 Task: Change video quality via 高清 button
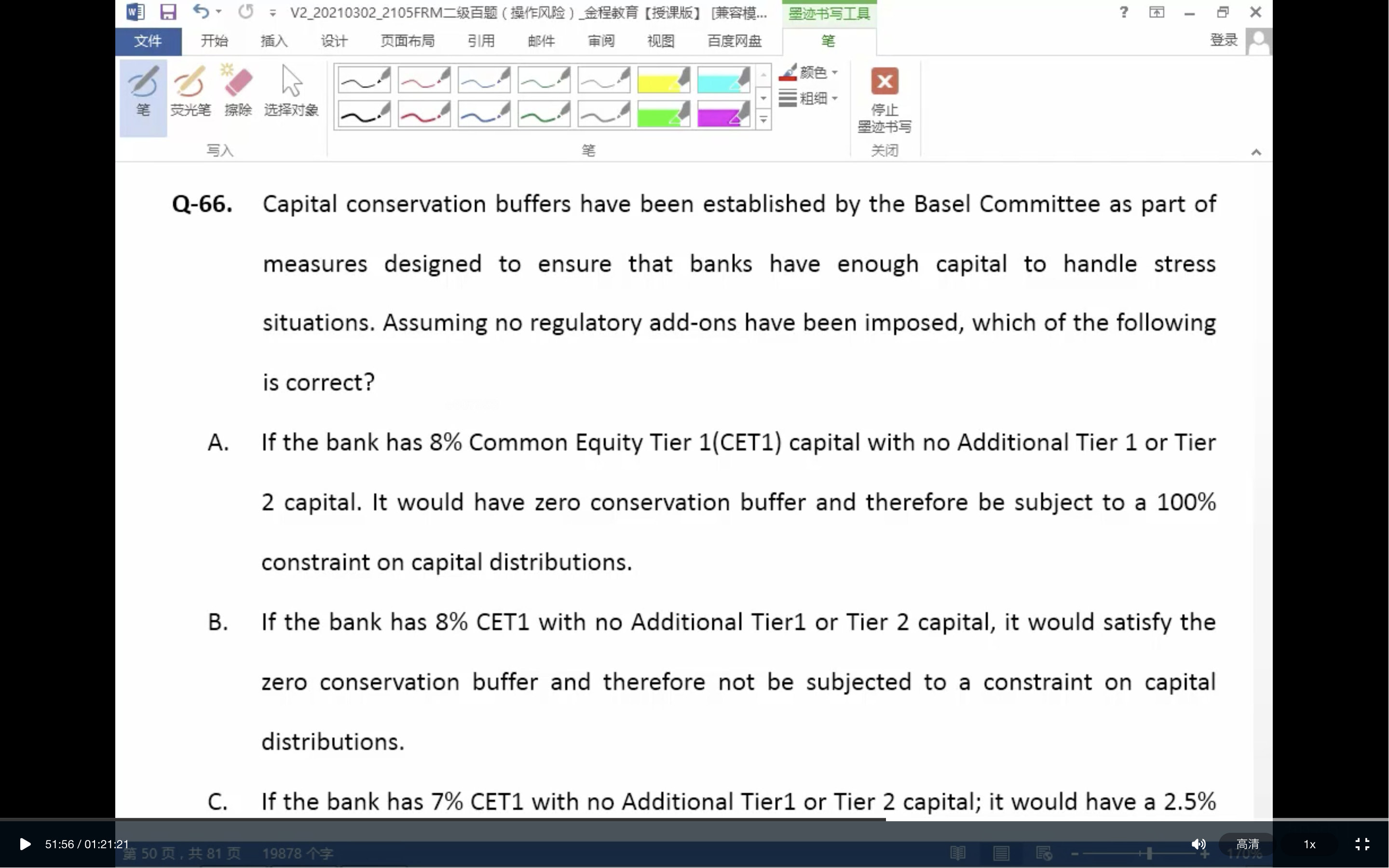click(1247, 844)
